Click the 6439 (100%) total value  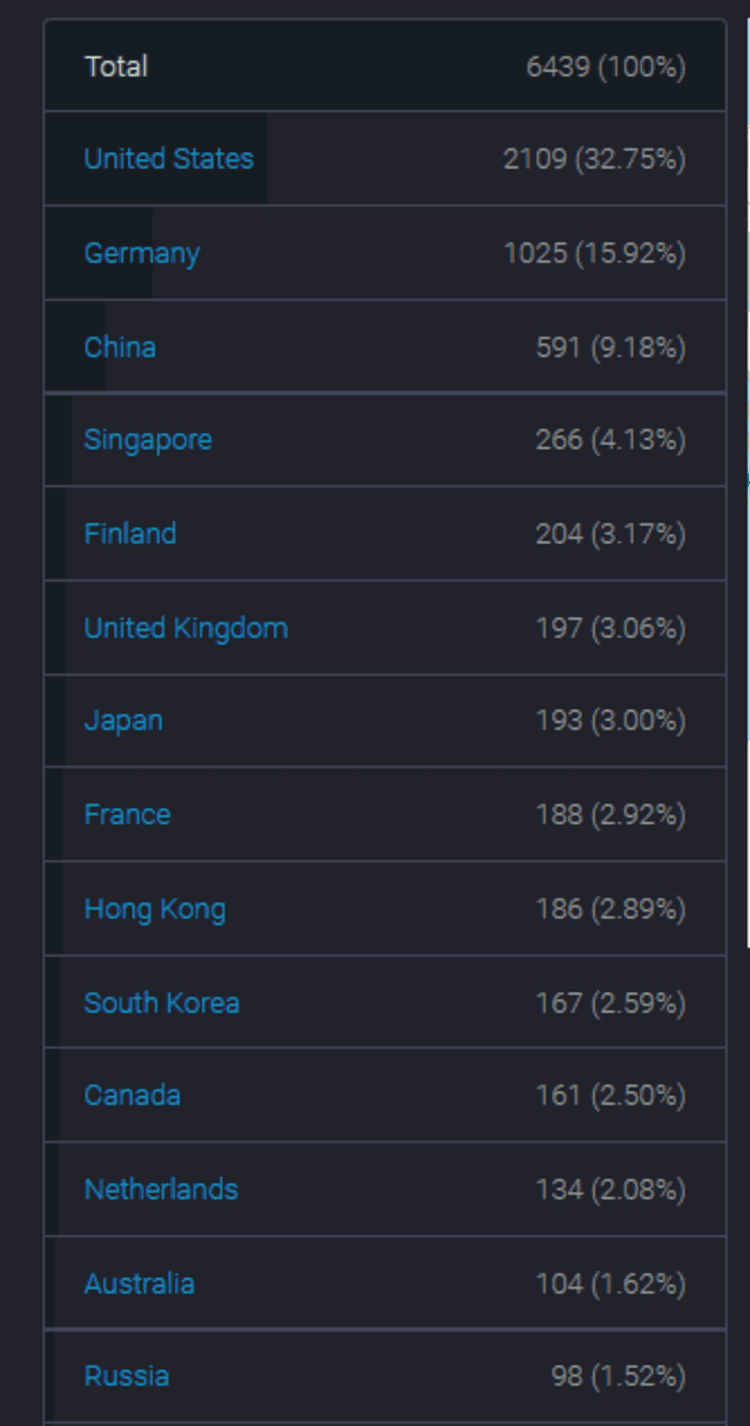pyautogui.click(x=606, y=67)
